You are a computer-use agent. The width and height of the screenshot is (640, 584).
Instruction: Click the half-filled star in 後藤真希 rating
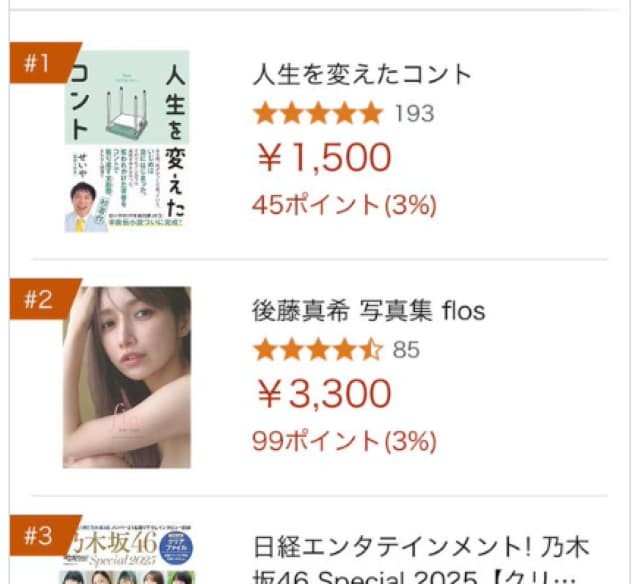click(370, 350)
